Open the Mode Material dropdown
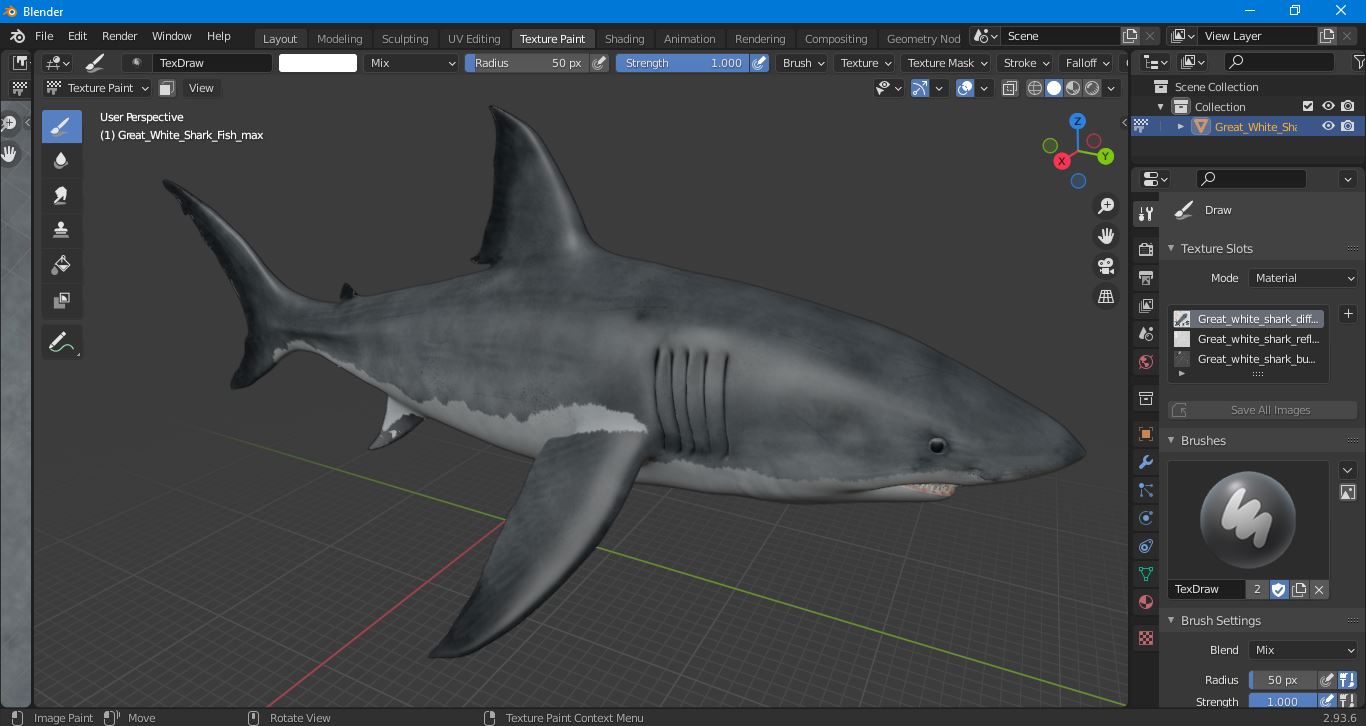The height and width of the screenshot is (726, 1366). [x=1303, y=278]
